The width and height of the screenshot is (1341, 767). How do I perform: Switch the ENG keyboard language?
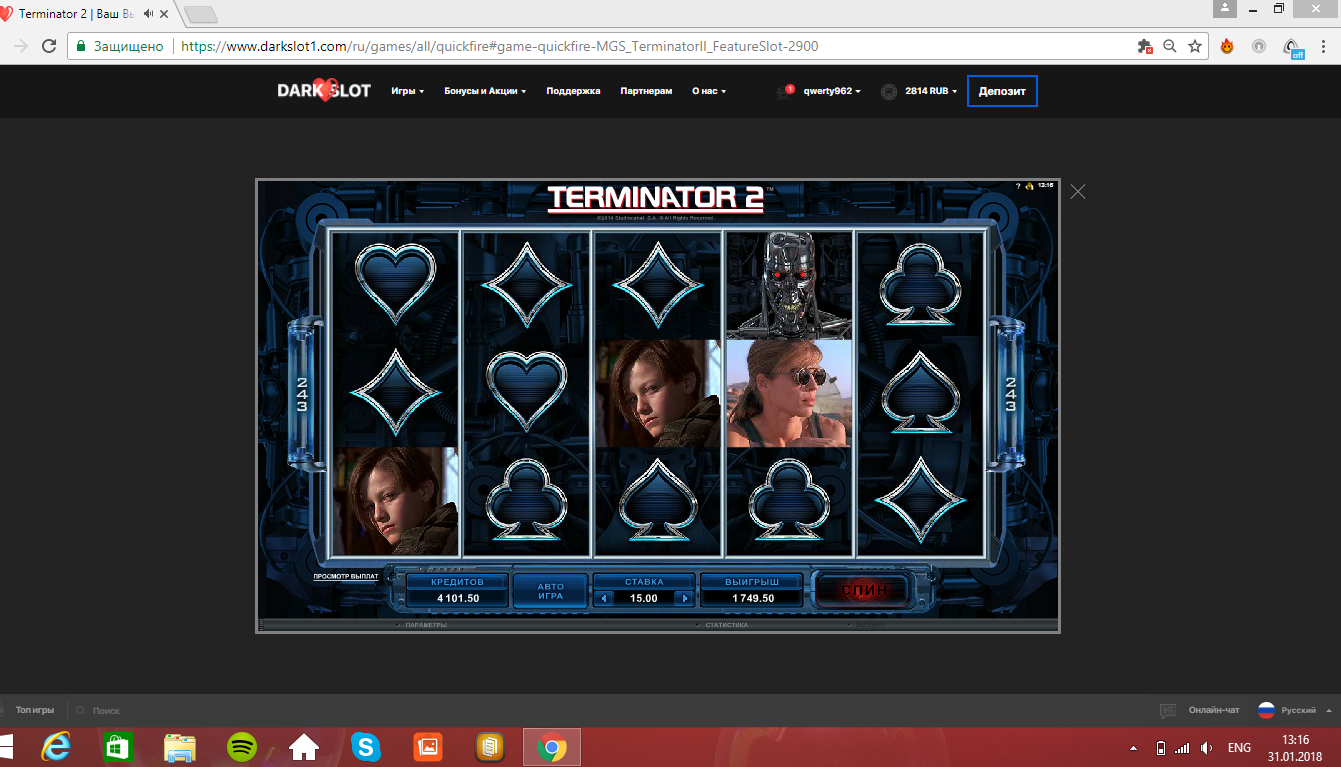pyautogui.click(x=1239, y=748)
